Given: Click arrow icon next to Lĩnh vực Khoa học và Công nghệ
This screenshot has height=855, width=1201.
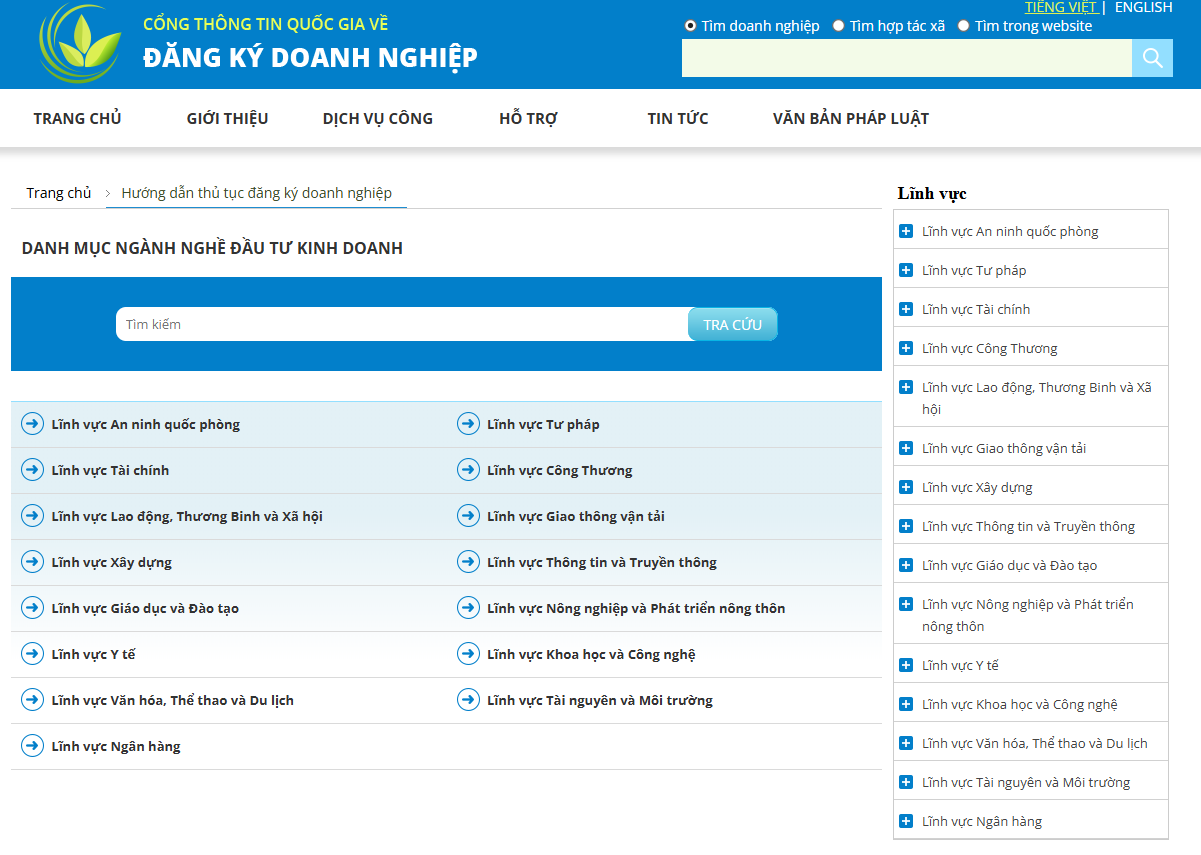Looking at the screenshot, I should tap(468, 654).
